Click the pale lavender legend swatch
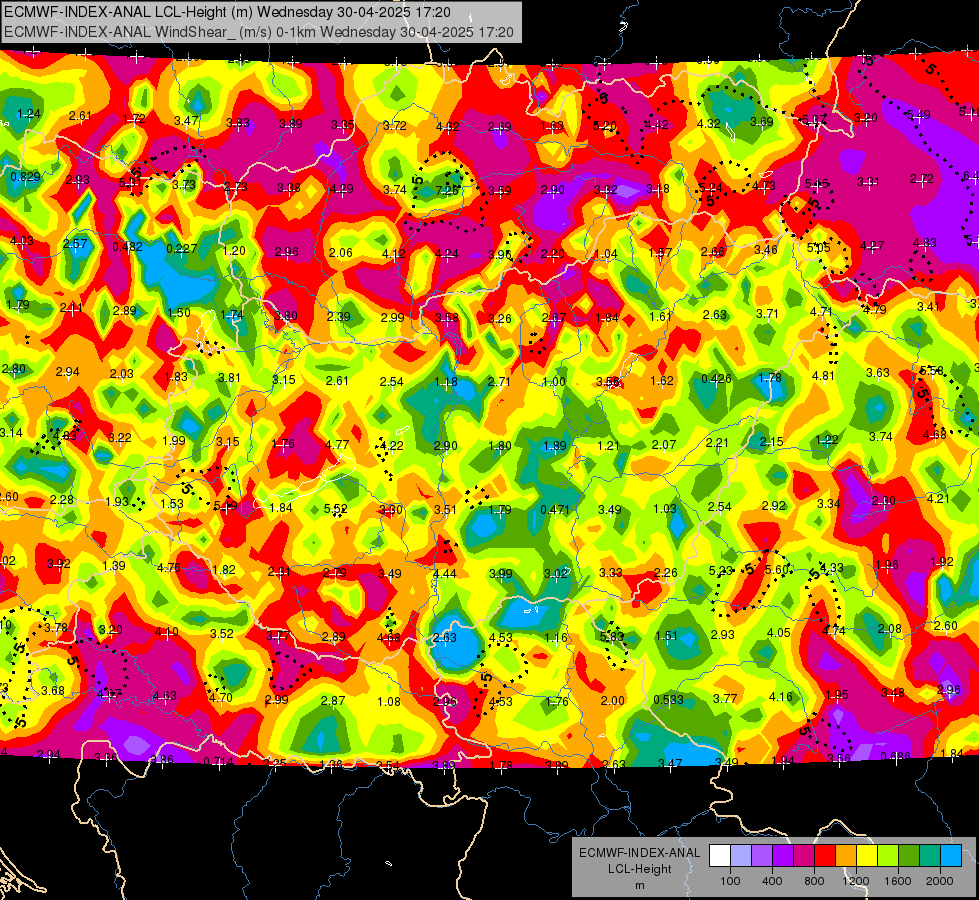Screen dimensions: 979x900 (741, 856)
